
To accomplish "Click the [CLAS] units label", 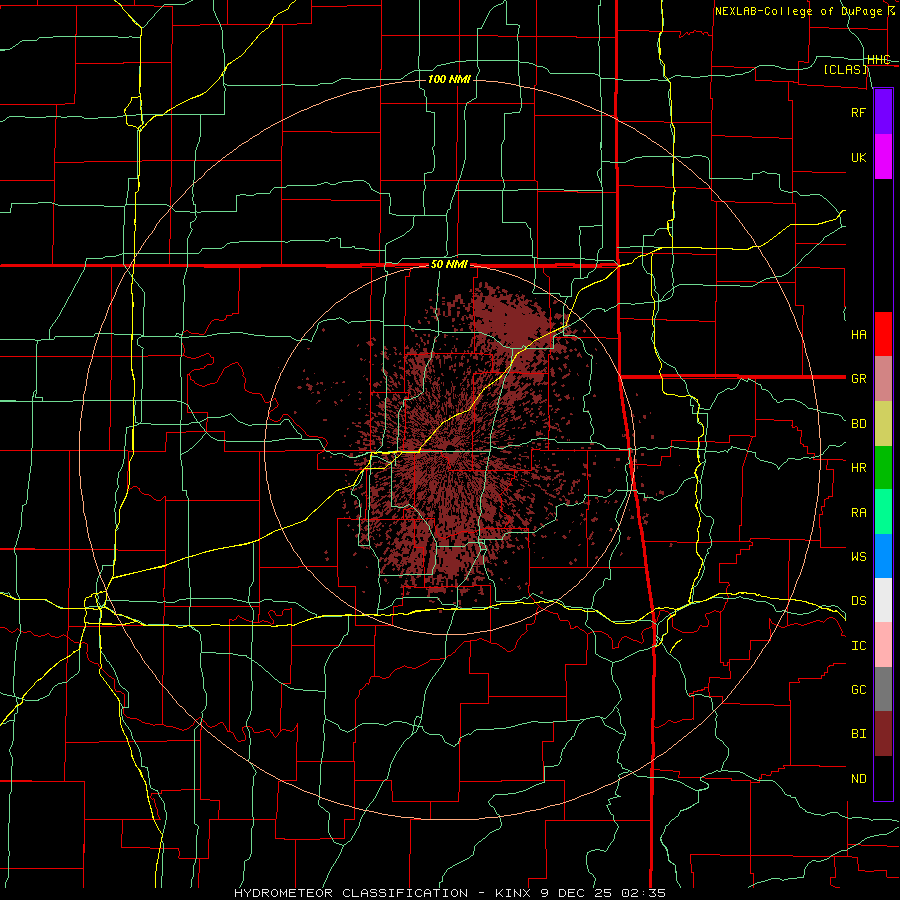I will [845, 69].
